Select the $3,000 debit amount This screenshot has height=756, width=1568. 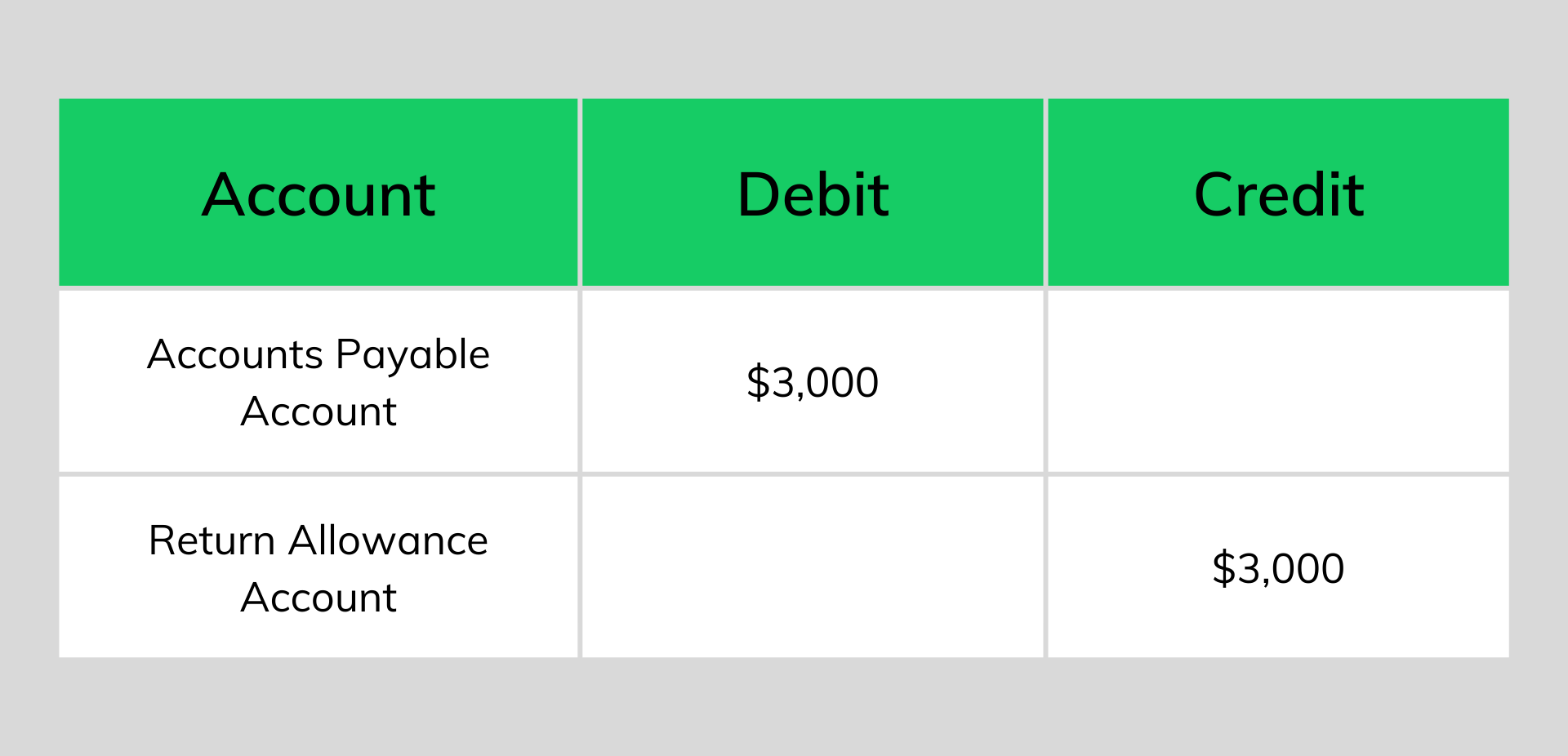click(x=813, y=382)
